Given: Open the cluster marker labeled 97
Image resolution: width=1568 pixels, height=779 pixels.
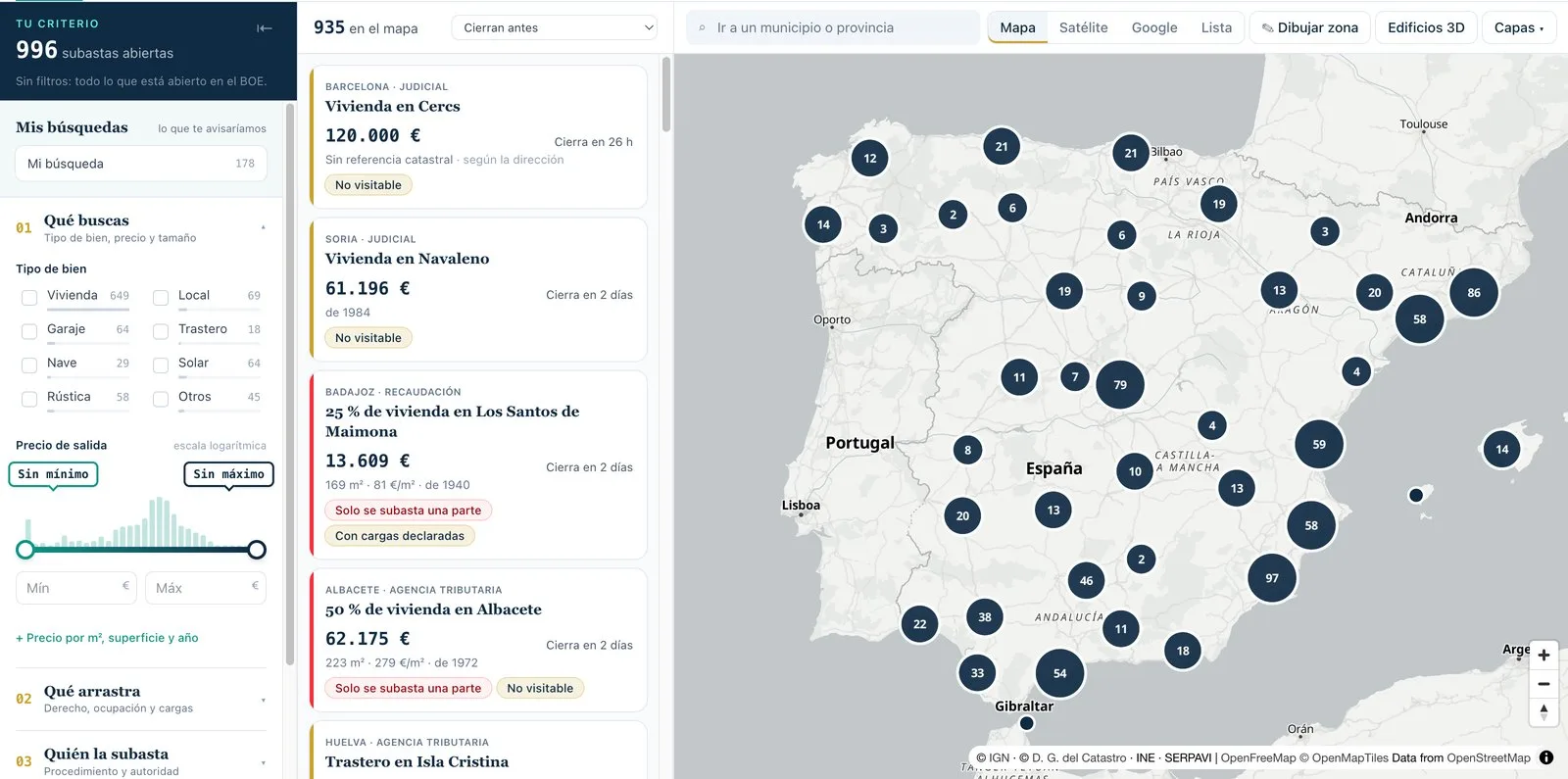Looking at the screenshot, I should [1272, 578].
